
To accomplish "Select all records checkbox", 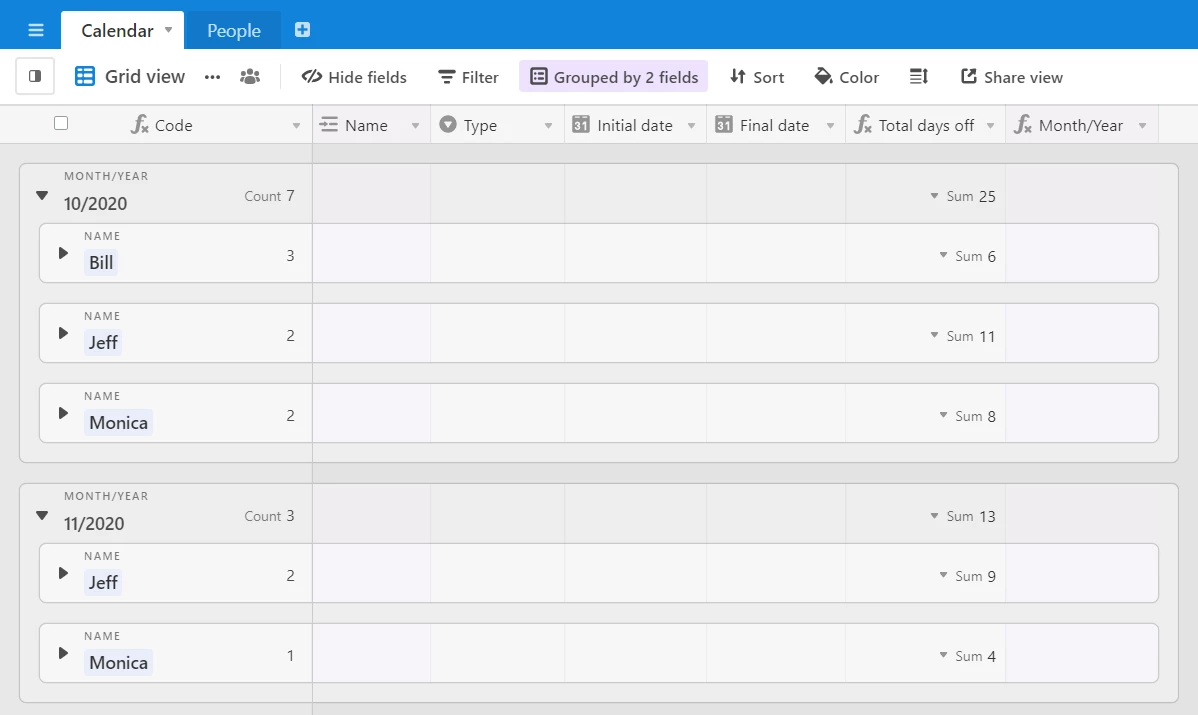I will click(61, 123).
